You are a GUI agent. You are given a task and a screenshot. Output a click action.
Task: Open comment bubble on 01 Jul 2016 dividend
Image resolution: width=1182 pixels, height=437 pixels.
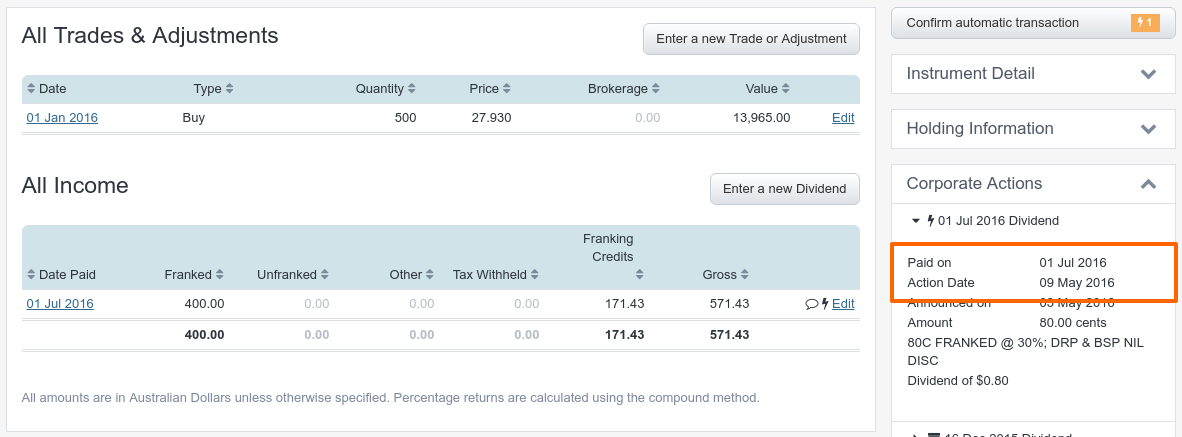(x=812, y=304)
